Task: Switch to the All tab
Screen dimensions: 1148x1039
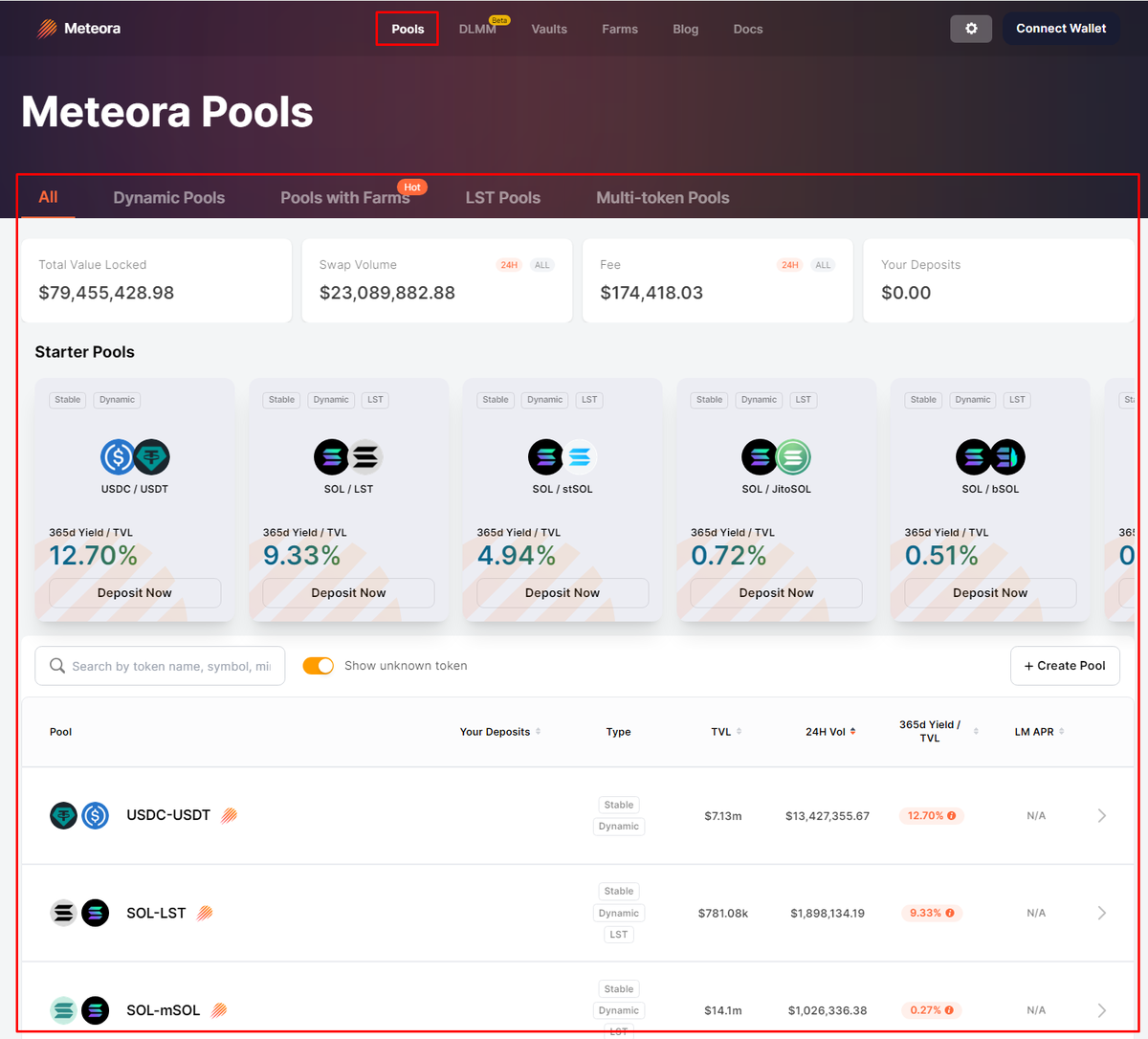Action: [48, 197]
